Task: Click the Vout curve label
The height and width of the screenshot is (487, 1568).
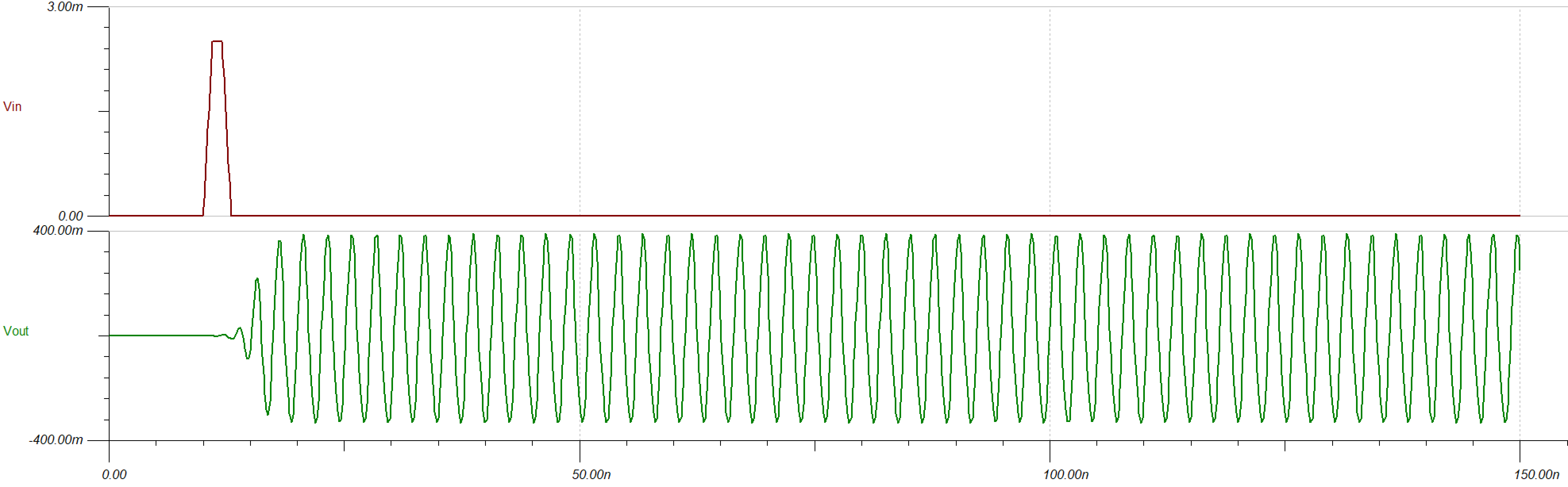Action: 16,332
